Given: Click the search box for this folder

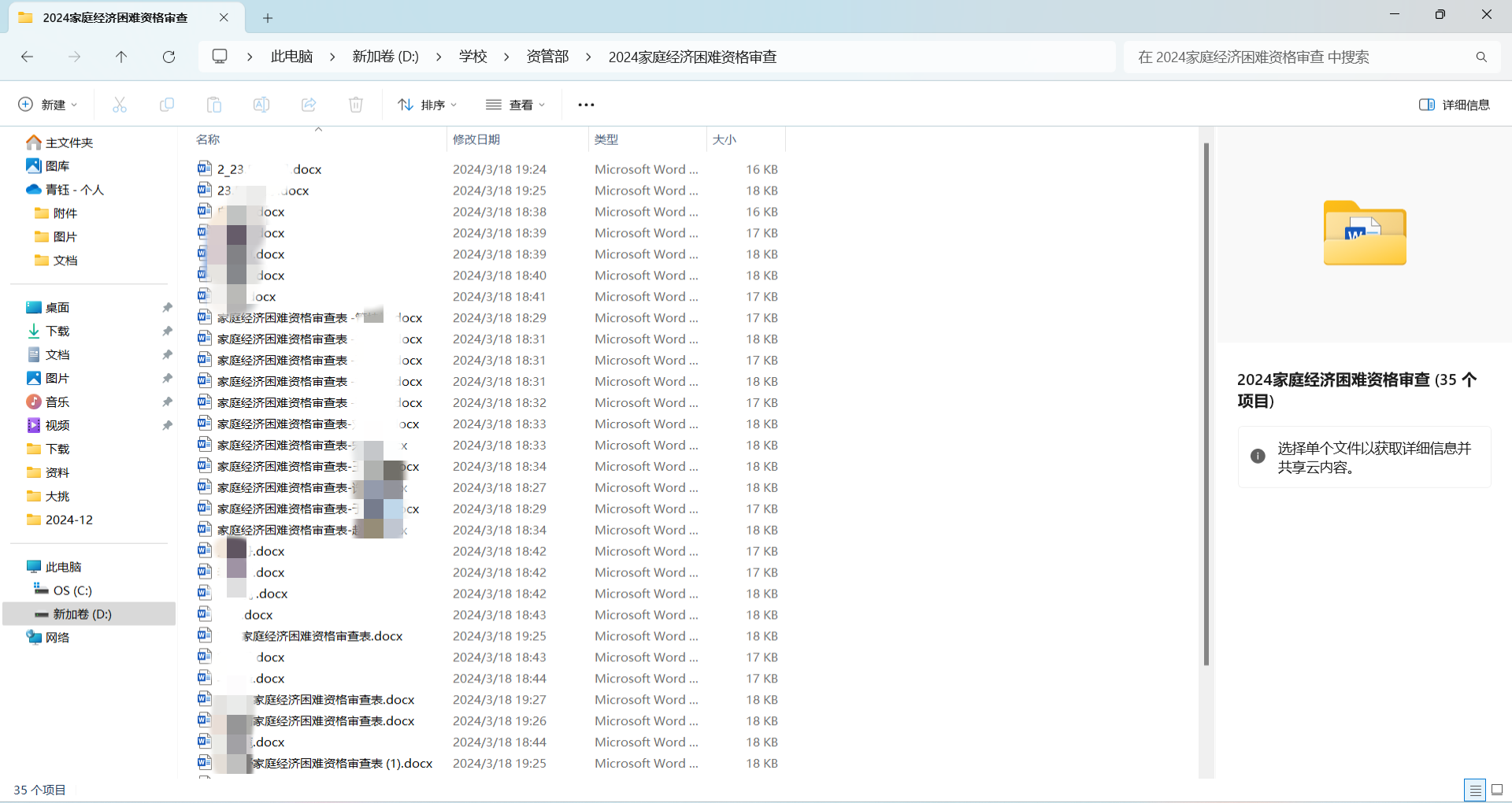Looking at the screenshot, I should (x=1299, y=57).
